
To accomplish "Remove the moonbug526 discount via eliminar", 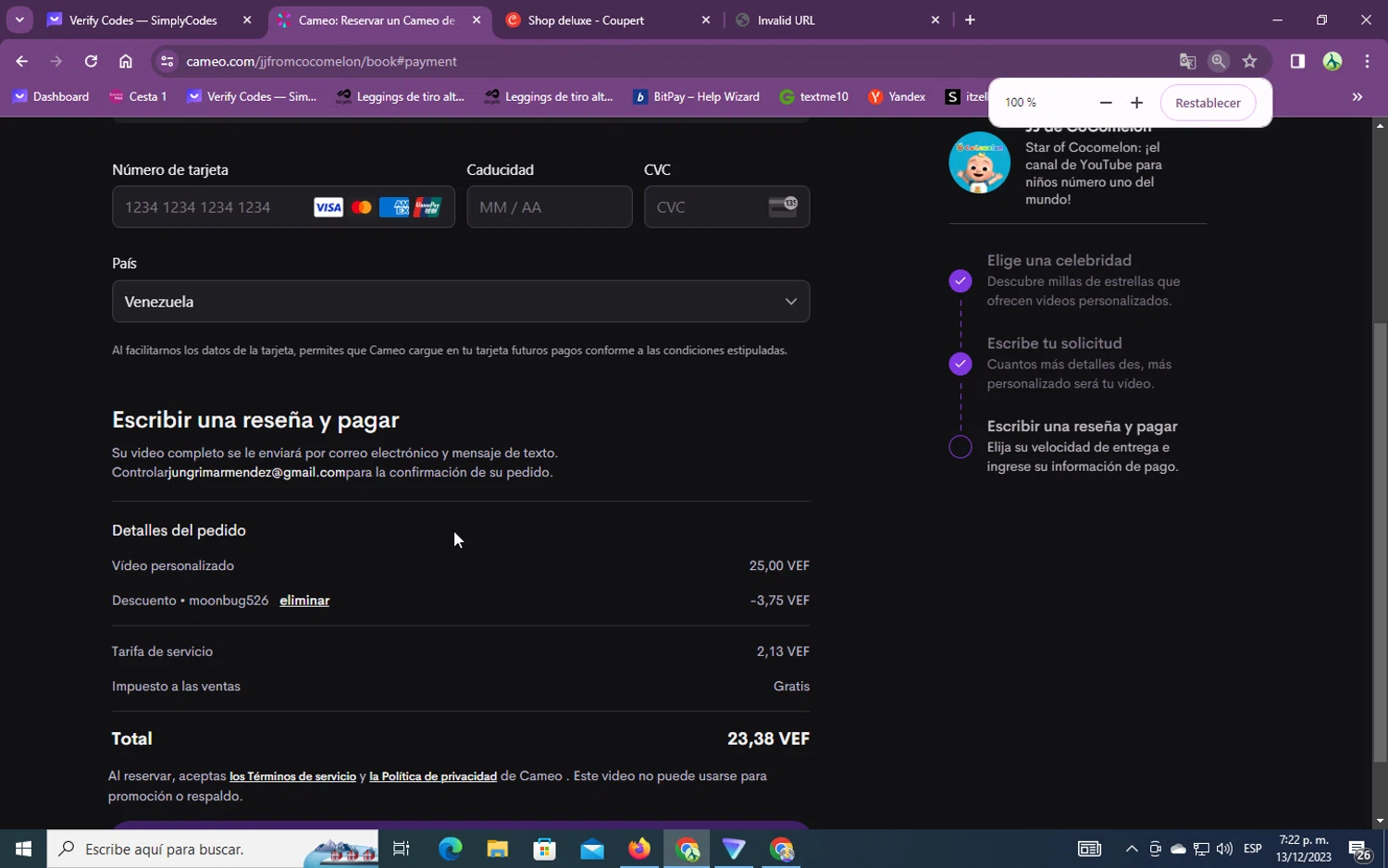I will [304, 601].
